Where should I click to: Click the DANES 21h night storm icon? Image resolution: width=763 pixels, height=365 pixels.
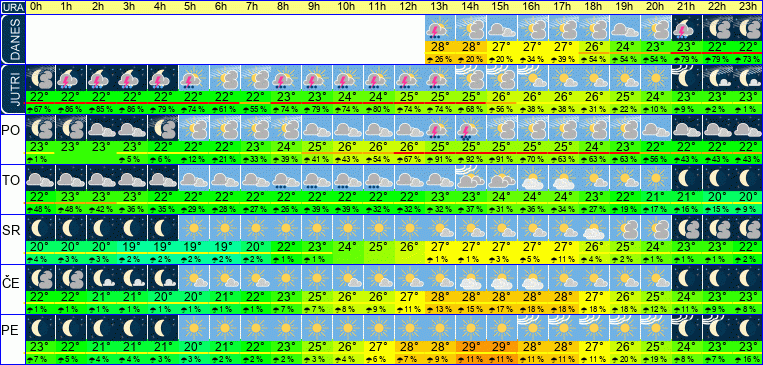pos(686,28)
